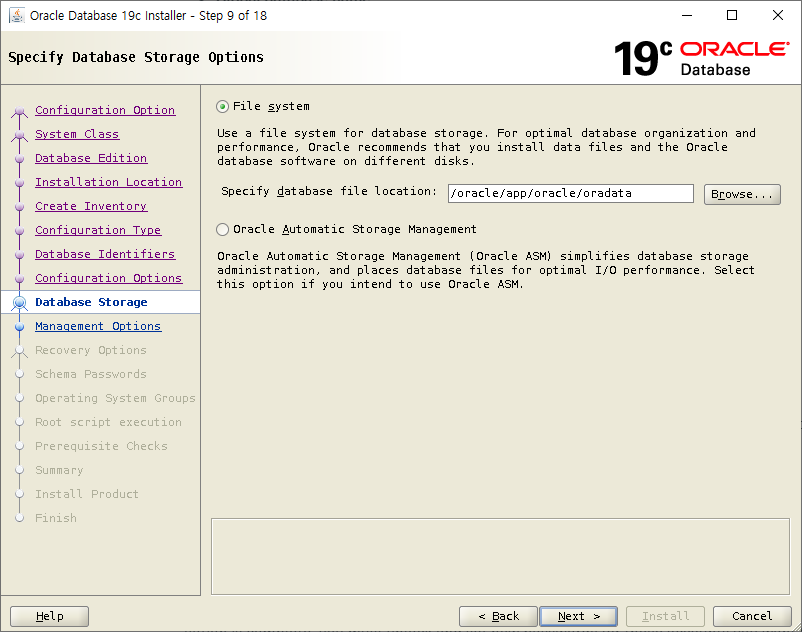The height and width of the screenshot is (632, 802).
Task: Close the Oracle installer window
Action: (777, 15)
